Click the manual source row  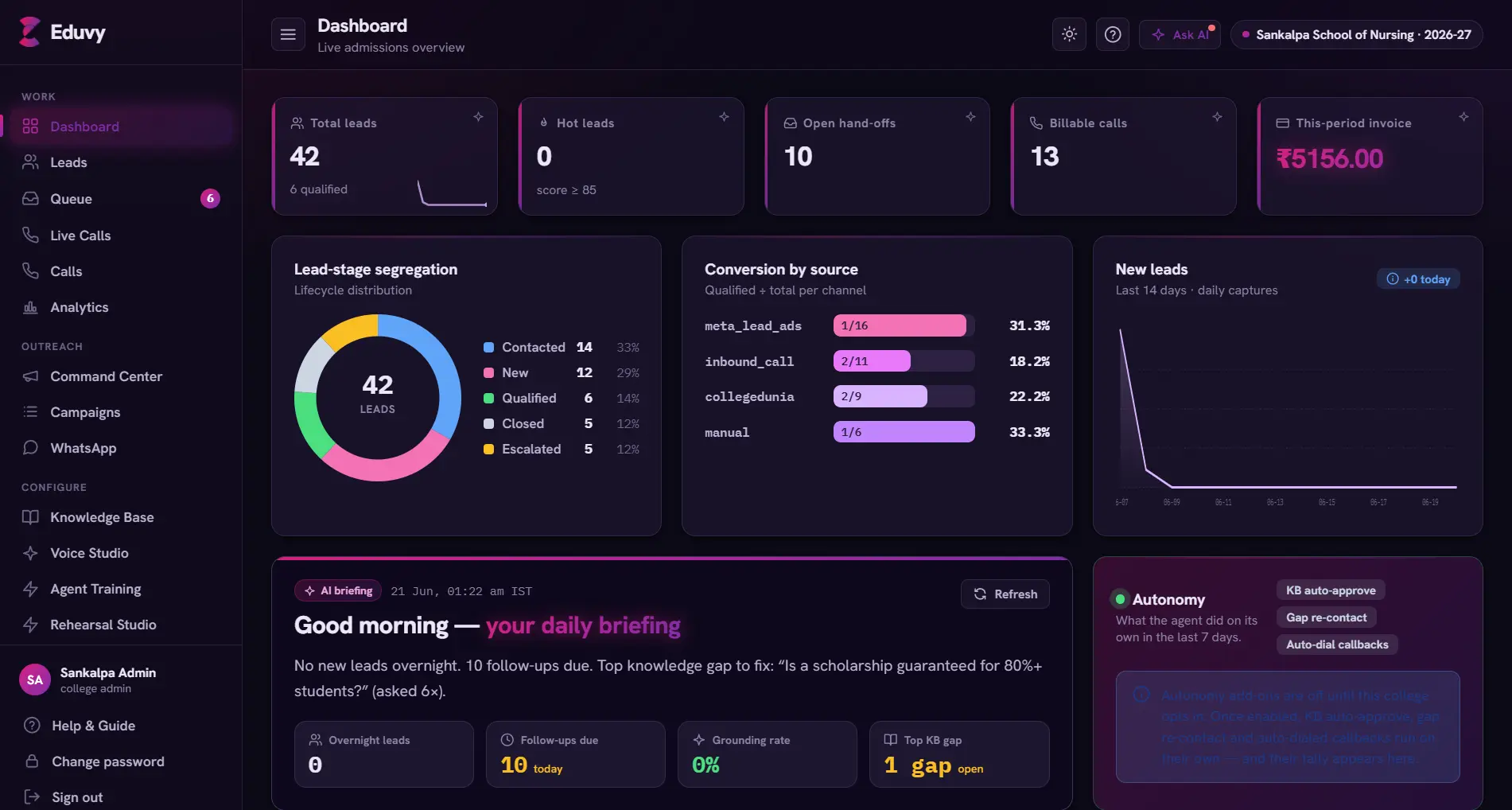[877, 432]
